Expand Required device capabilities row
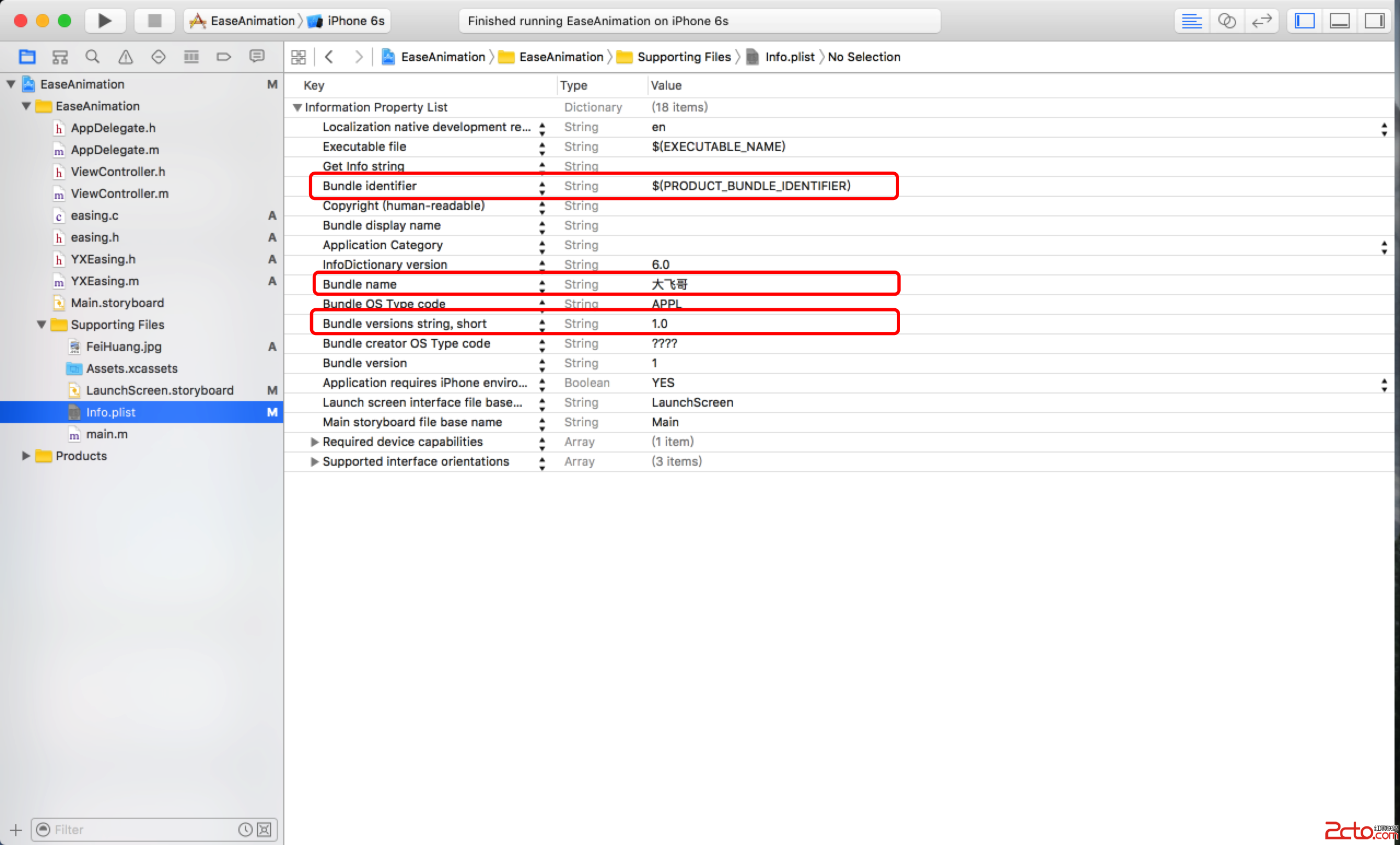The width and height of the screenshot is (1400, 845). click(314, 442)
